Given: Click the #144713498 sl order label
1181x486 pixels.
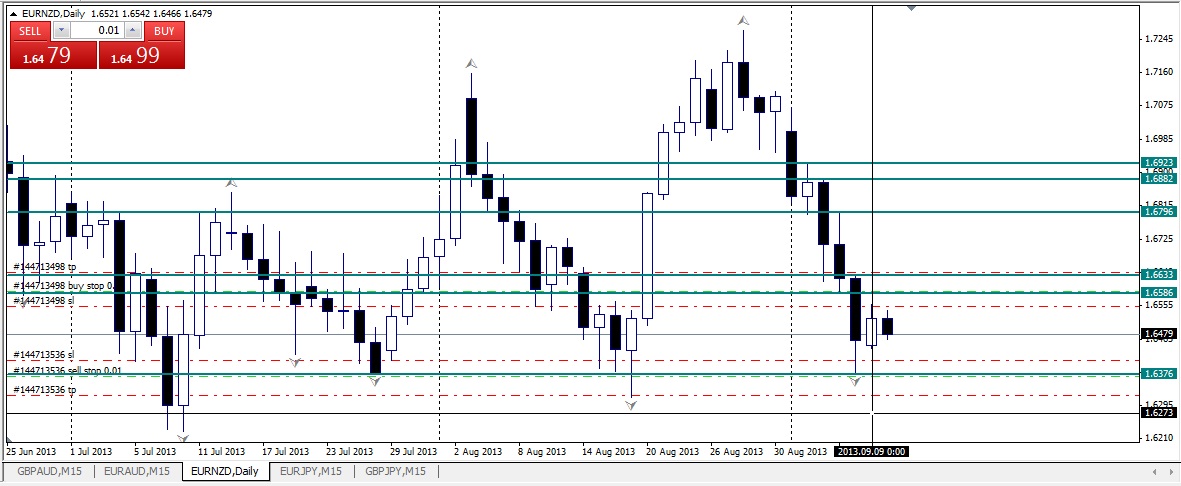Looking at the screenshot, I should click(x=44, y=301).
